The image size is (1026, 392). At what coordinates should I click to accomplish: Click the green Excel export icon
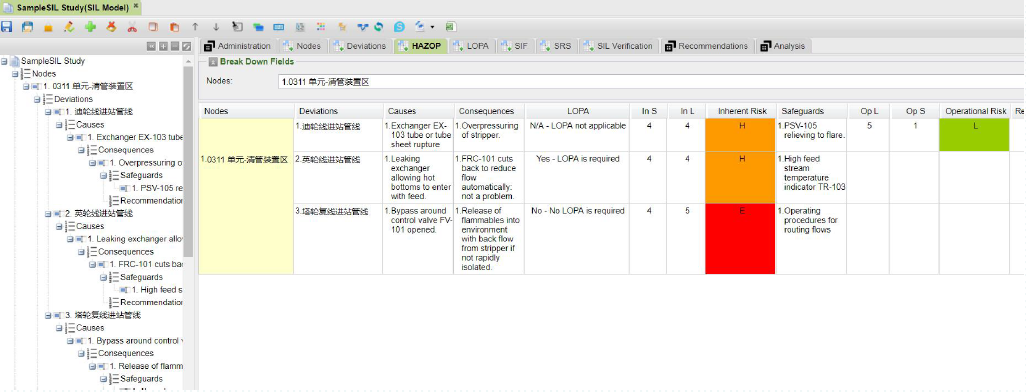pyautogui.click(x=451, y=27)
